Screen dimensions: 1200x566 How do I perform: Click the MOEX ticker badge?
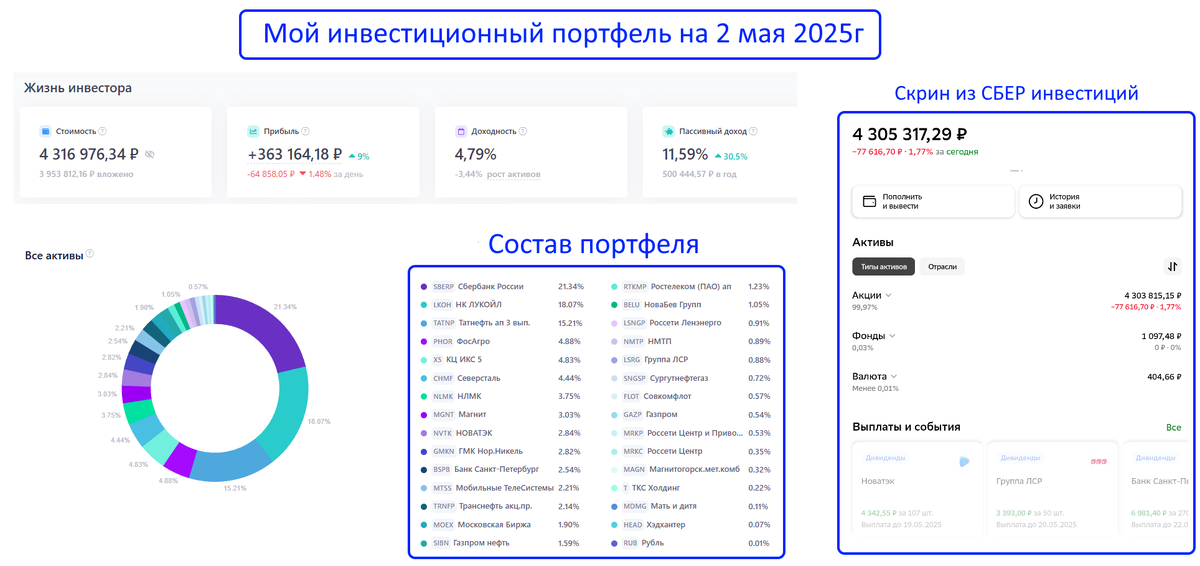443,524
